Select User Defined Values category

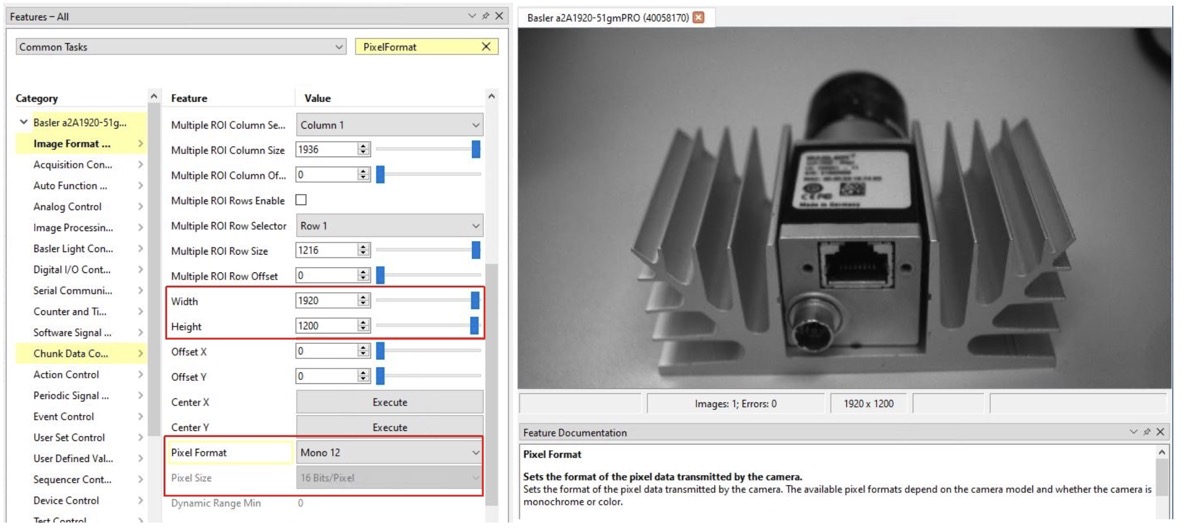(x=73, y=459)
